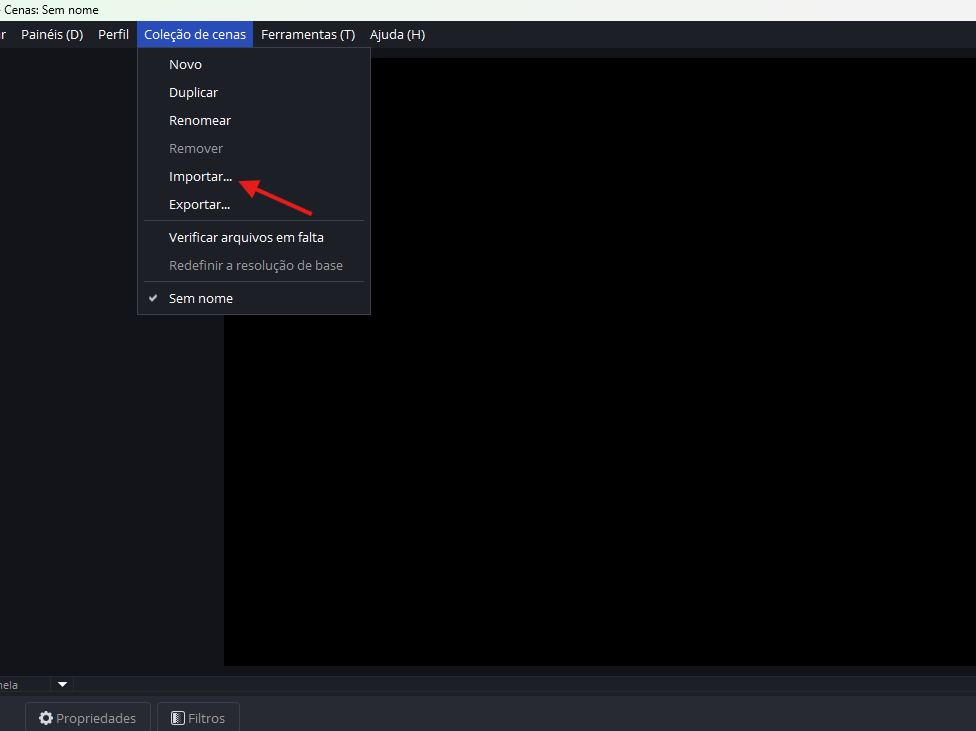Click the Propriedades gear icon
Screen dimensions: 976x731
46,718
